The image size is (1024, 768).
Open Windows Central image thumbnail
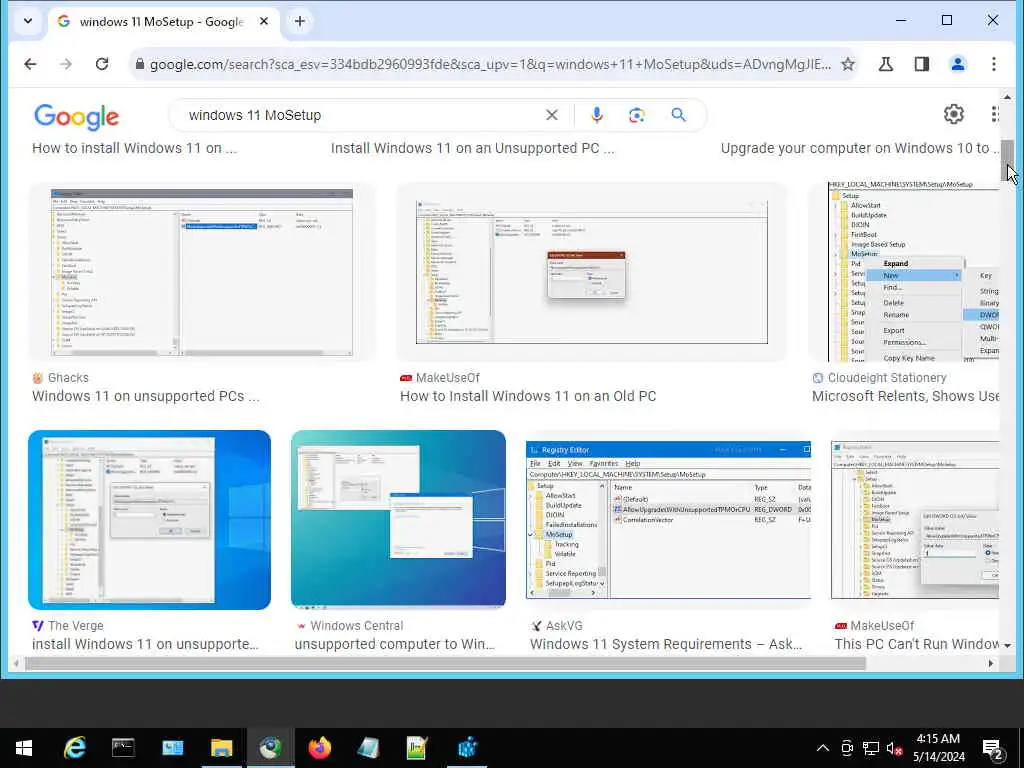(398, 520)
